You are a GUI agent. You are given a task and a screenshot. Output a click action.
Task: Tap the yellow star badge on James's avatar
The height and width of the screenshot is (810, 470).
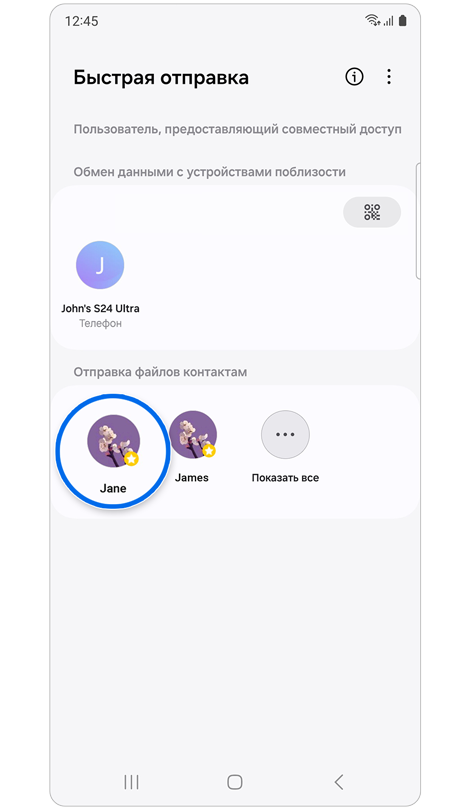[209, 451]
